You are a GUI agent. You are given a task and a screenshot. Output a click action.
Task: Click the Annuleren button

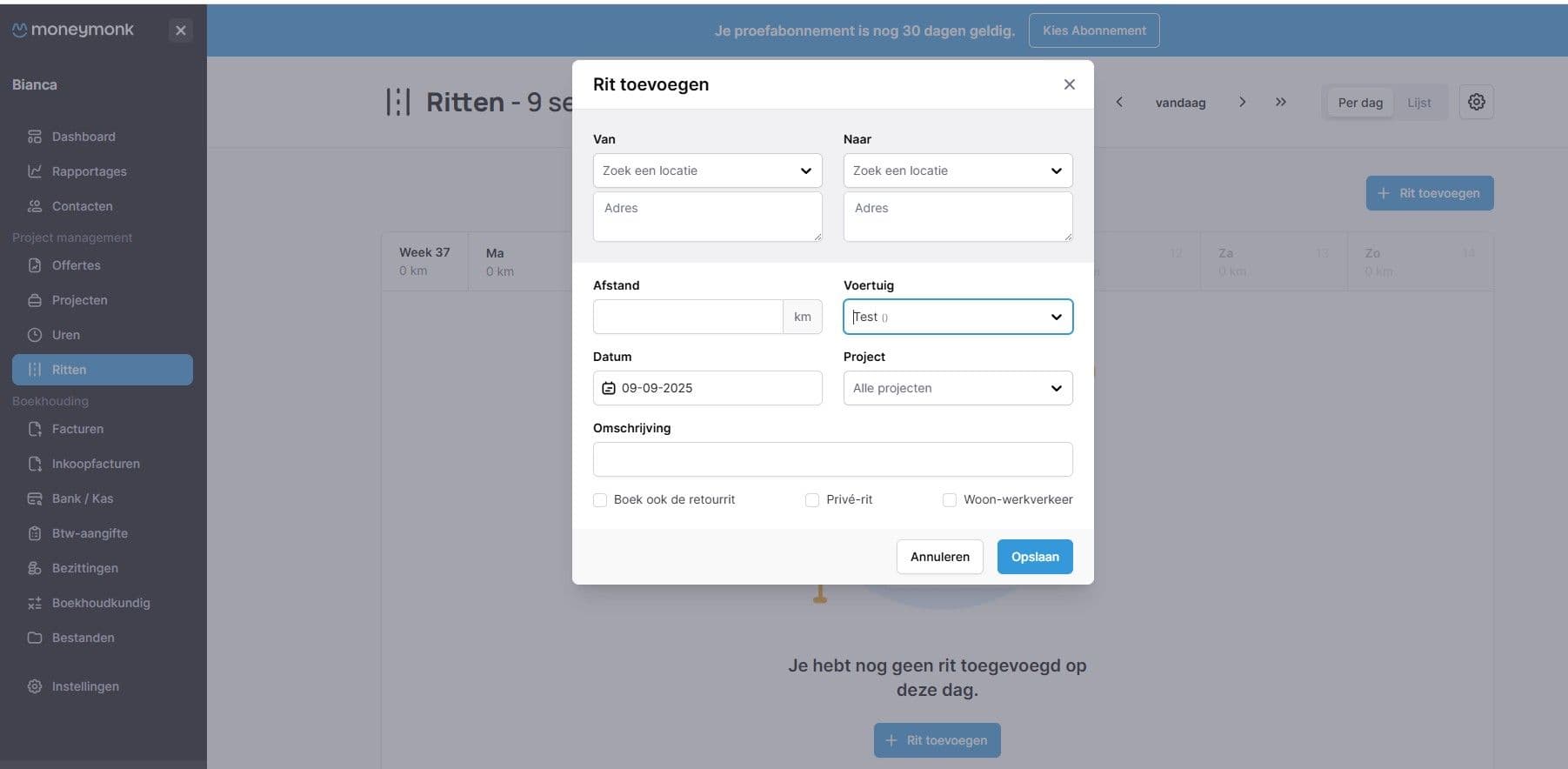coord(939,557)
